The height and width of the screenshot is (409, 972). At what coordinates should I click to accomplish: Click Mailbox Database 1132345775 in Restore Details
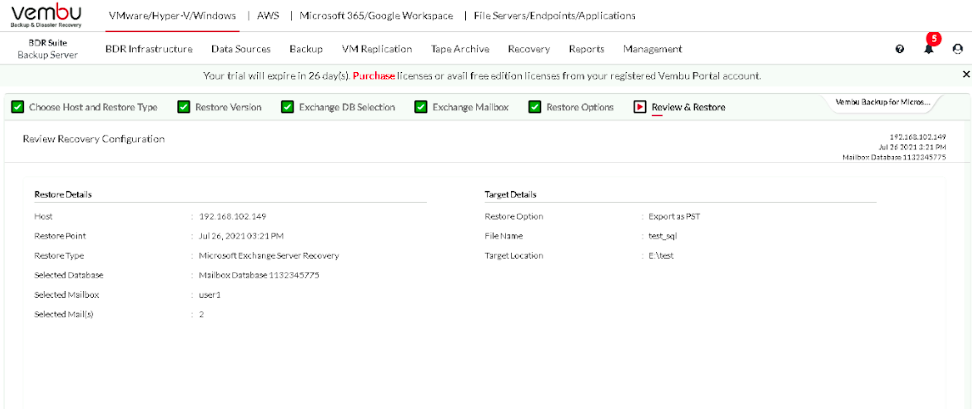tap(259, 275)
